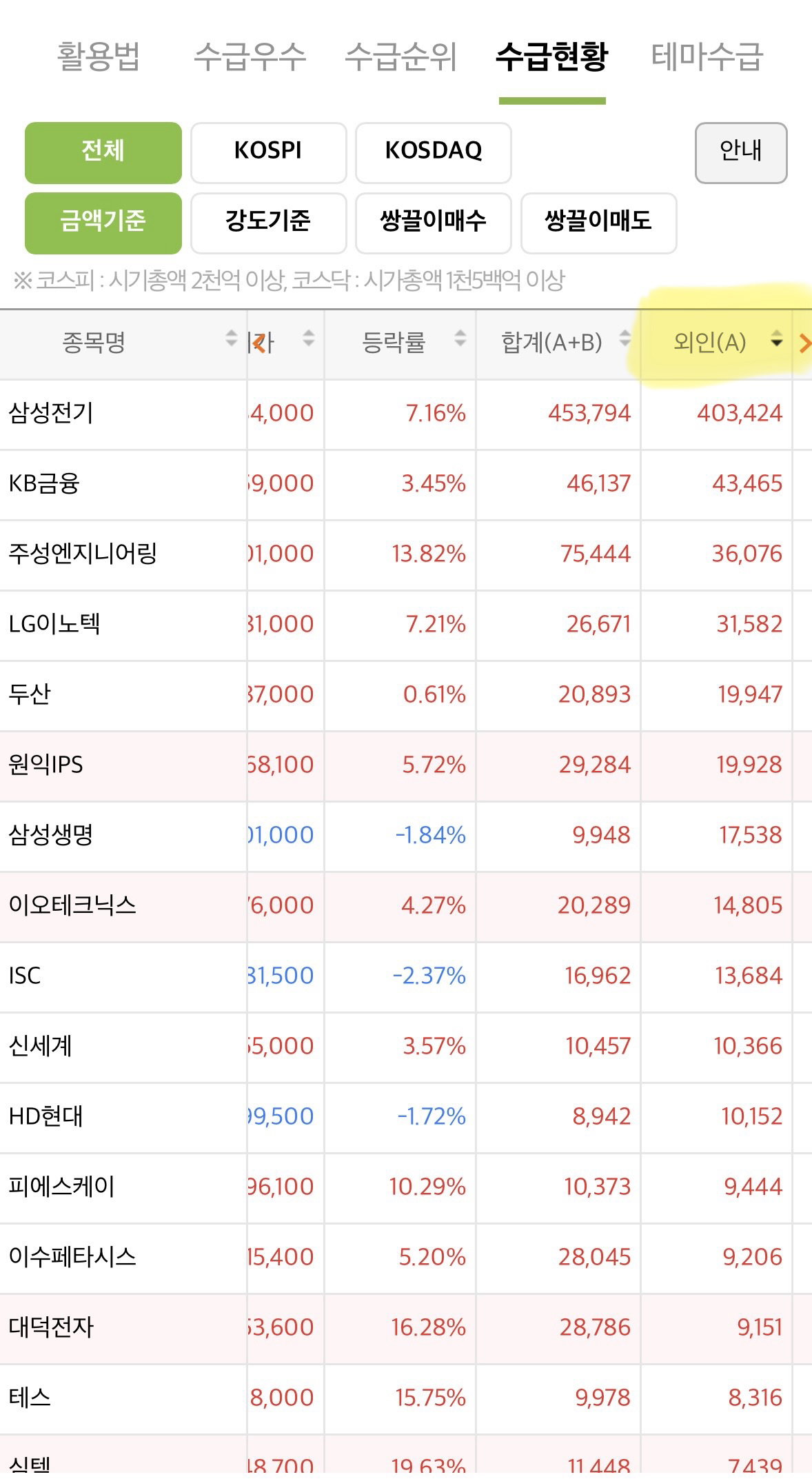Open the 활용법 tab

click(x=99, y=57)
